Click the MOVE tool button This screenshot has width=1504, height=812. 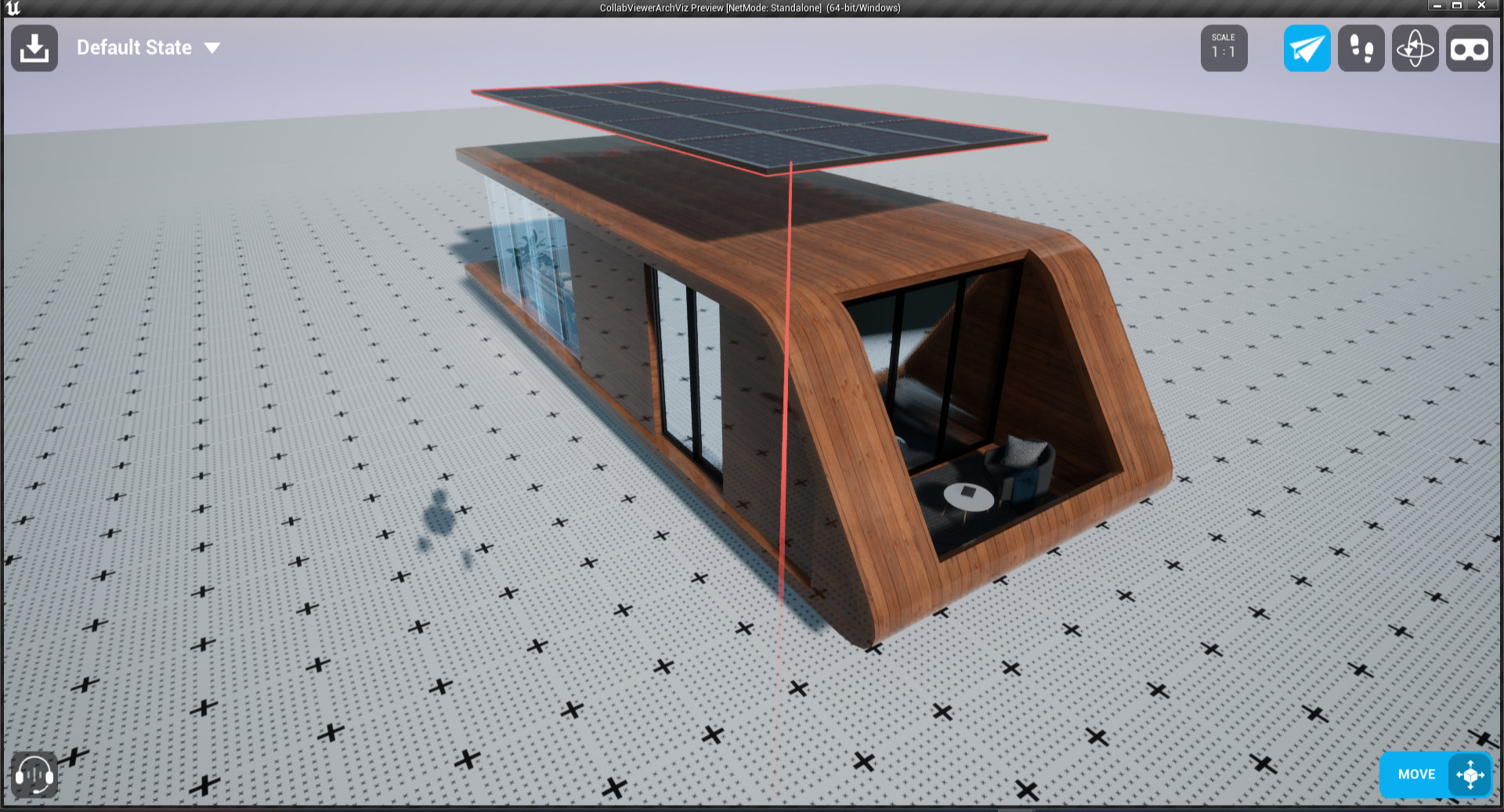(1435, 774)
